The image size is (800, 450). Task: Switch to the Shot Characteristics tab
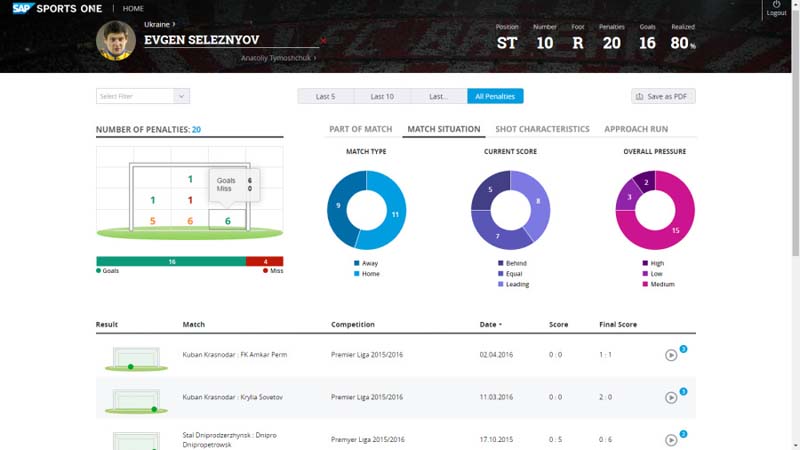[x=542, y=129]
